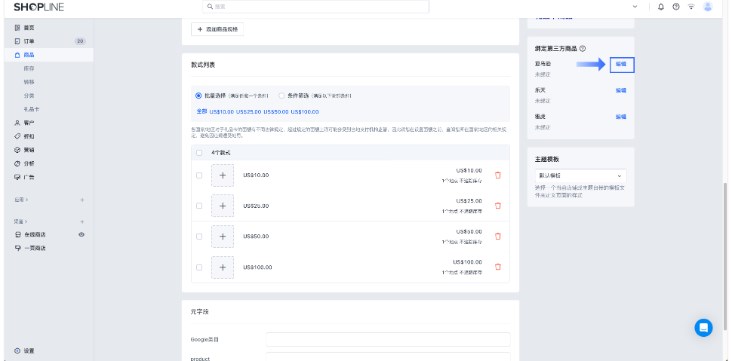Image resolution: width=731 pixels, height=361 pixels.
Task: Click the US$100.00 filter link
Action: (304, 112)
